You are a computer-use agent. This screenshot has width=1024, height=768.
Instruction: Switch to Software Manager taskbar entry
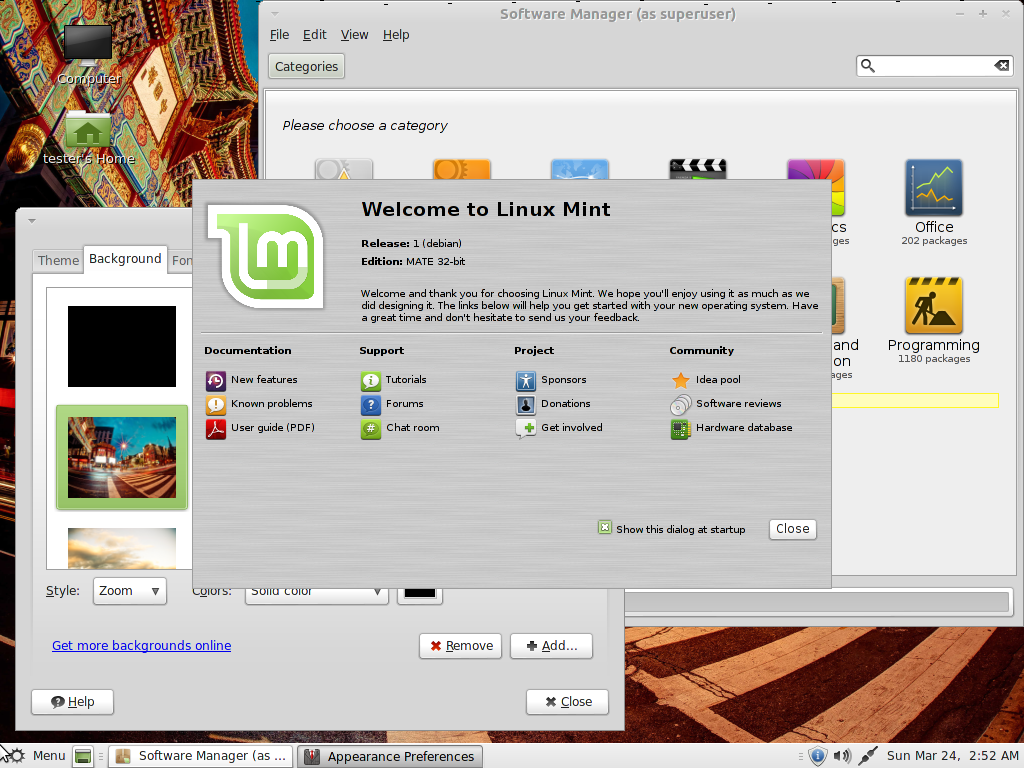[202, 756]
